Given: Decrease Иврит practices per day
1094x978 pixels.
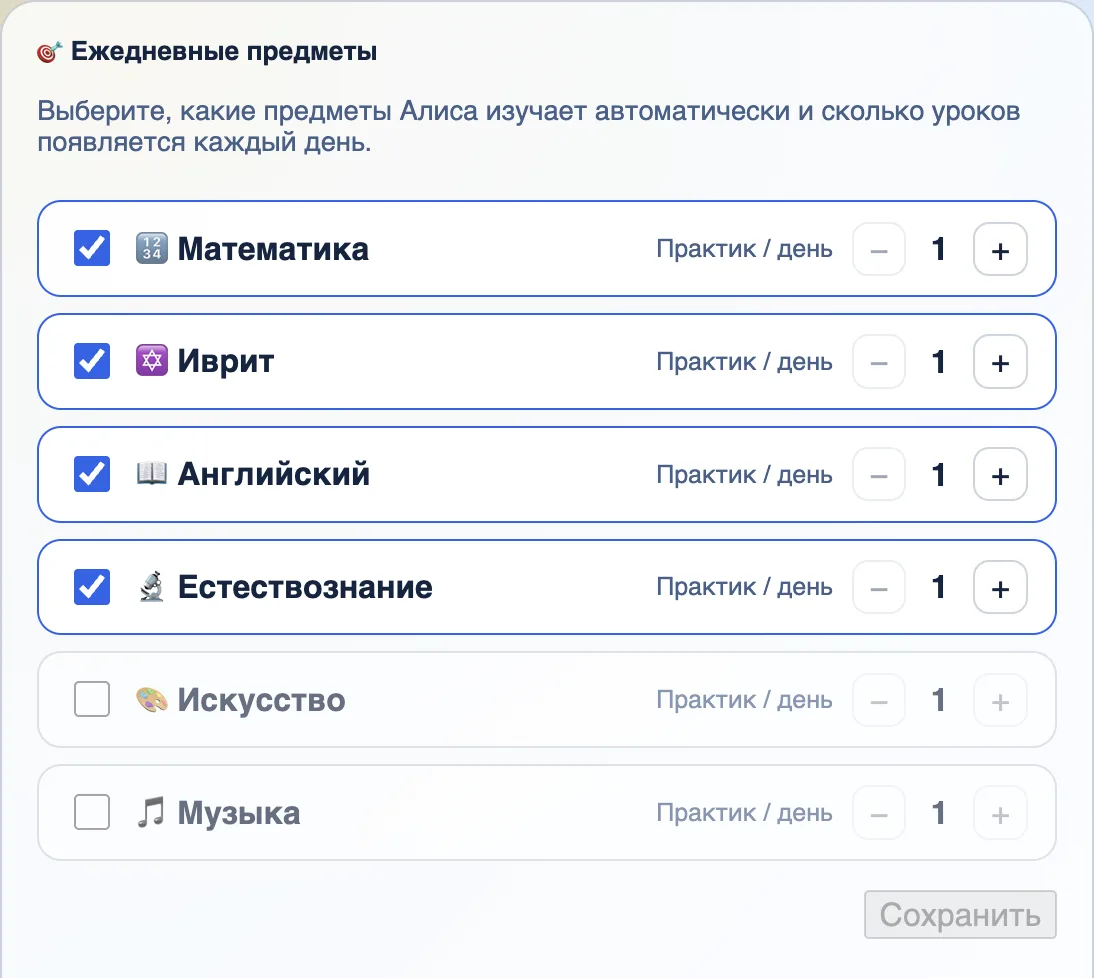Looking at the screenshot, I should pyautogui.click(x=879, y=362).
